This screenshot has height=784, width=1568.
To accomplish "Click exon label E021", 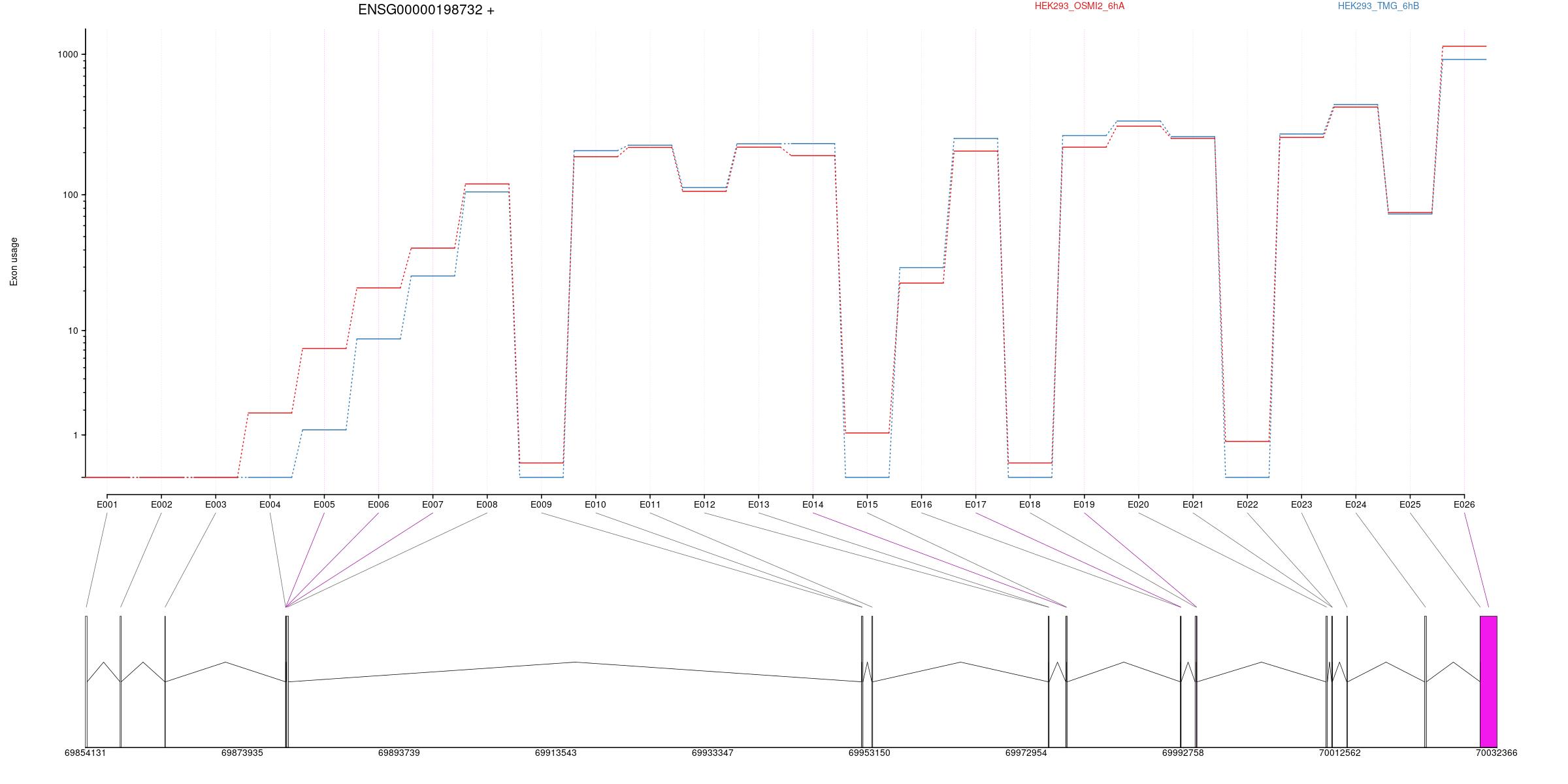I will point(1193,504).
